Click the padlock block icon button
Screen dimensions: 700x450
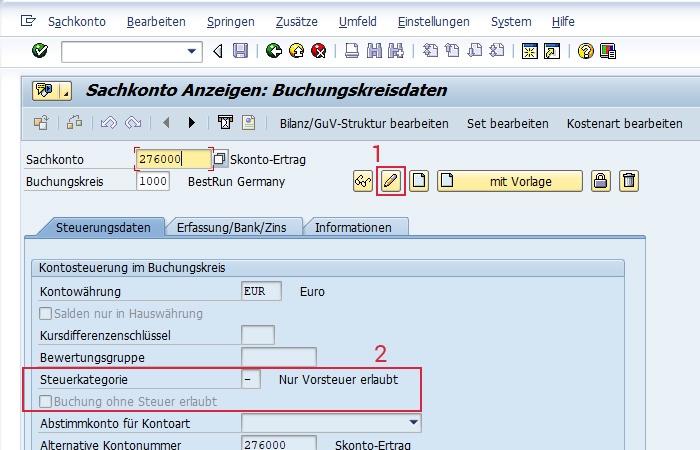pos(600,181)
